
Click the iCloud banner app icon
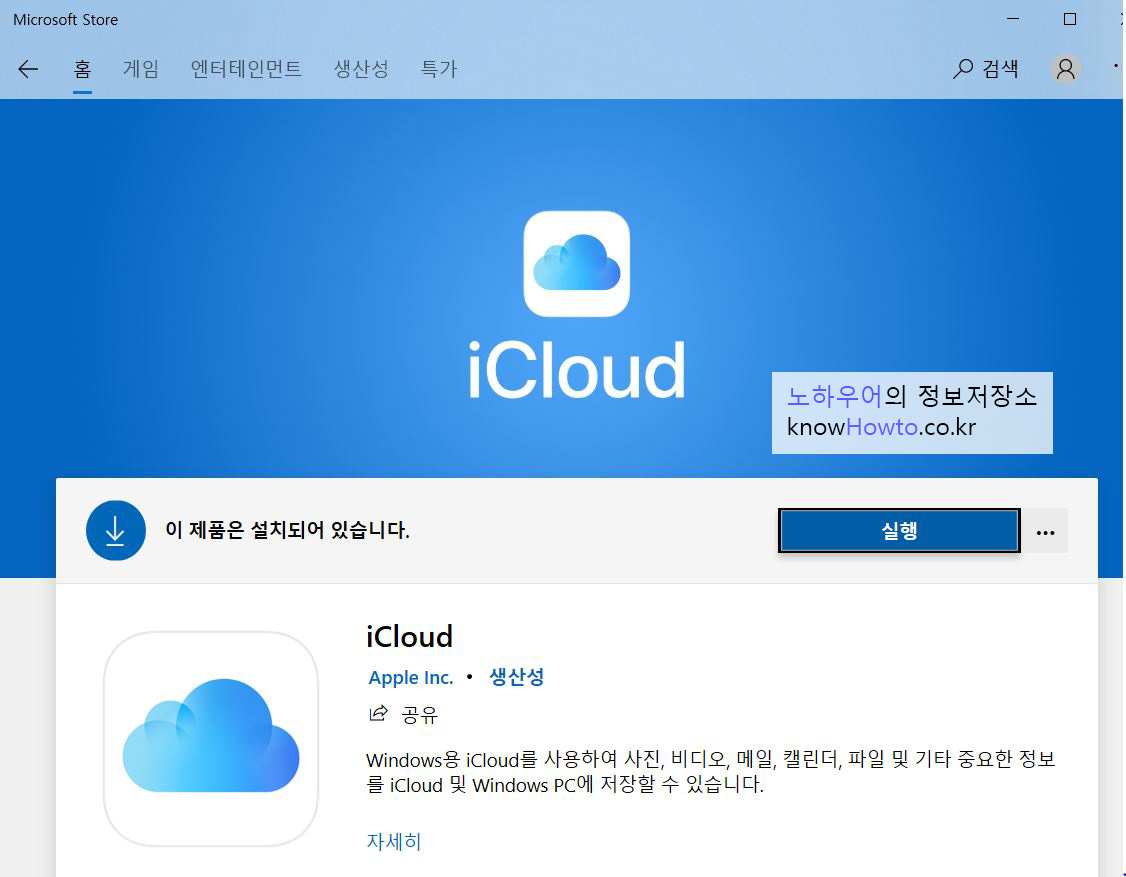[577, 264]
